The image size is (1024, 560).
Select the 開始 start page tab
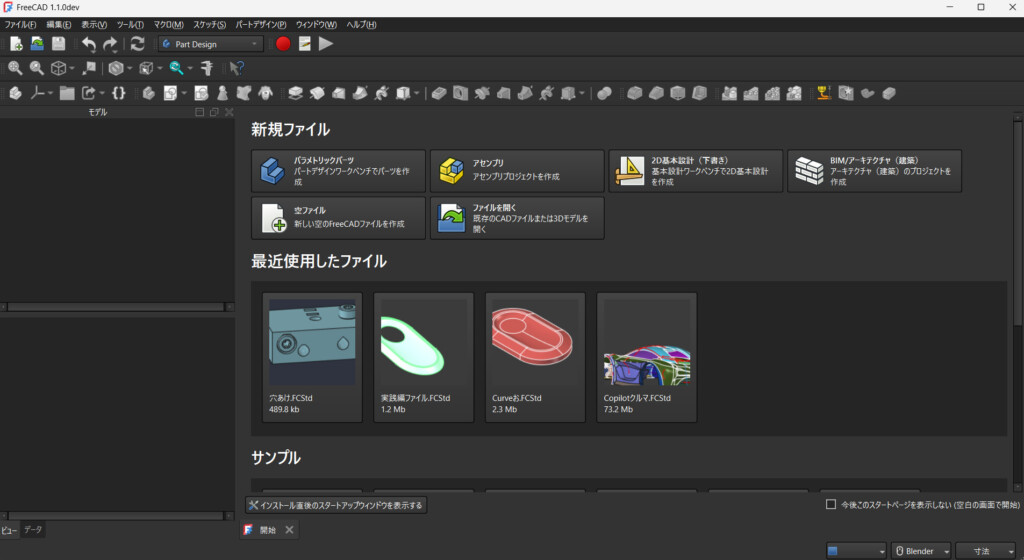coord(268,530)
